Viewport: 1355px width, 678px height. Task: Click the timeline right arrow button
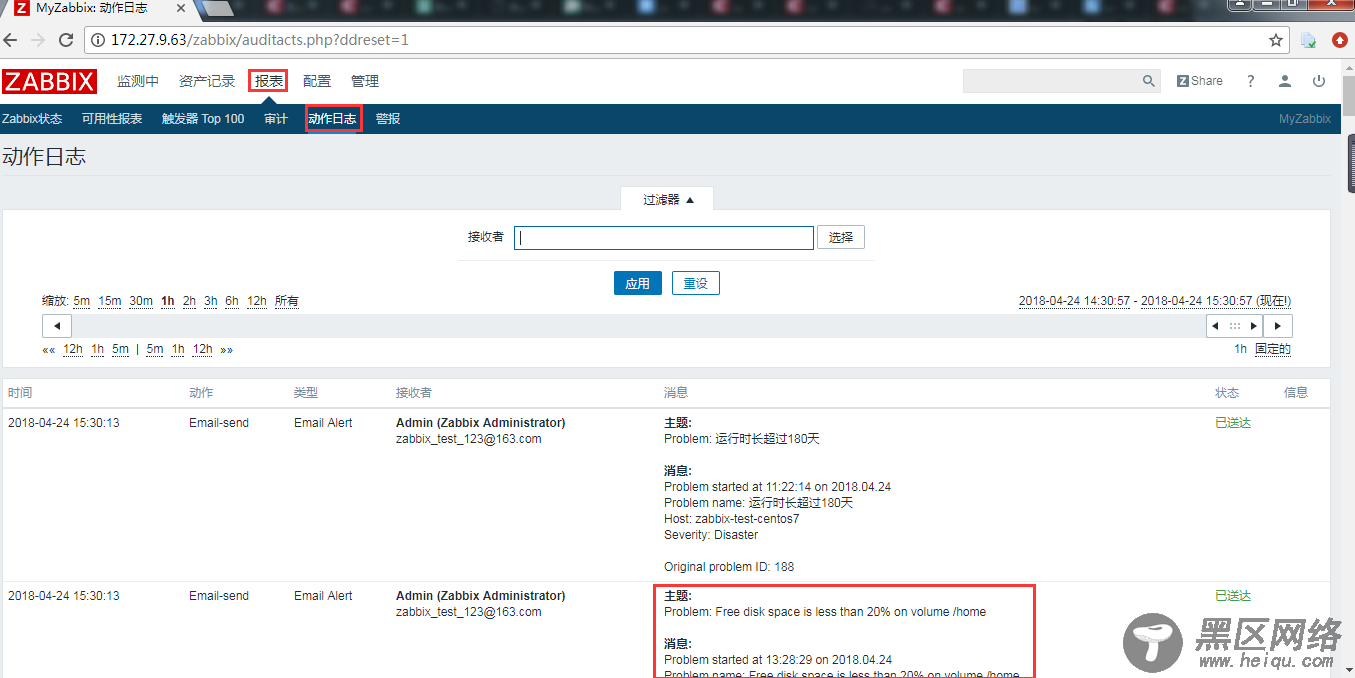coord(1278,326)
